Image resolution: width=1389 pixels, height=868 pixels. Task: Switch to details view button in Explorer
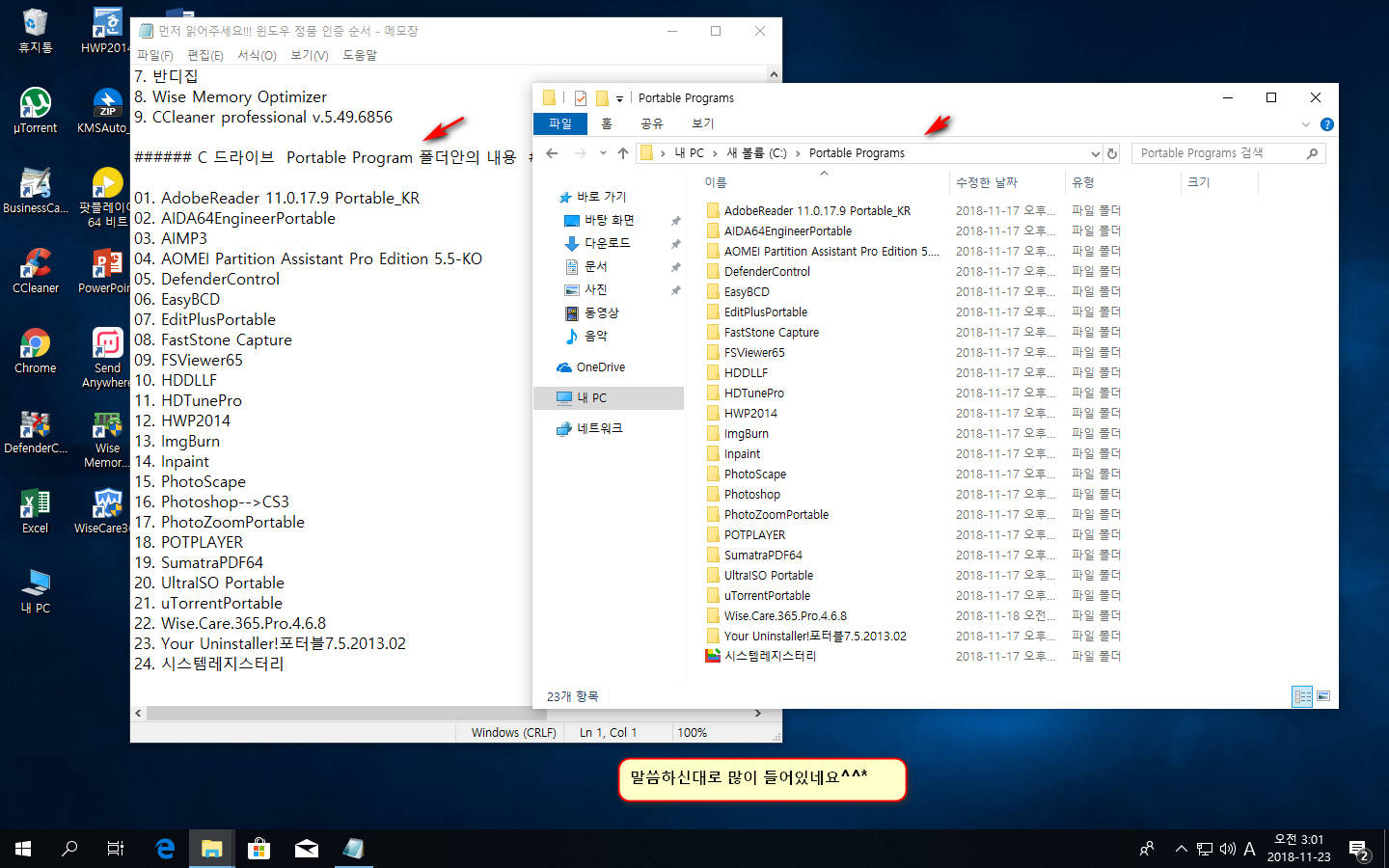click(x=1302, y=696)
